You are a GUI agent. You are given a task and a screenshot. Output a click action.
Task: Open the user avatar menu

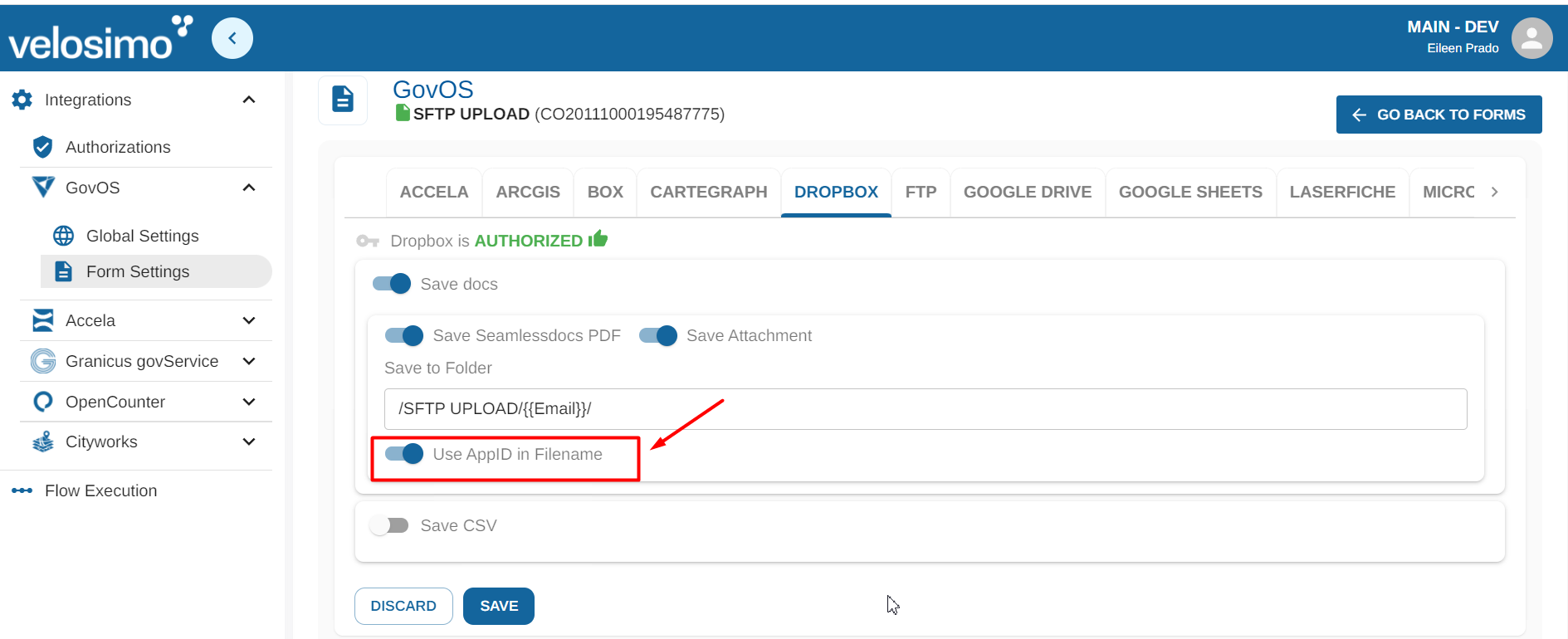click(1531, 38)
